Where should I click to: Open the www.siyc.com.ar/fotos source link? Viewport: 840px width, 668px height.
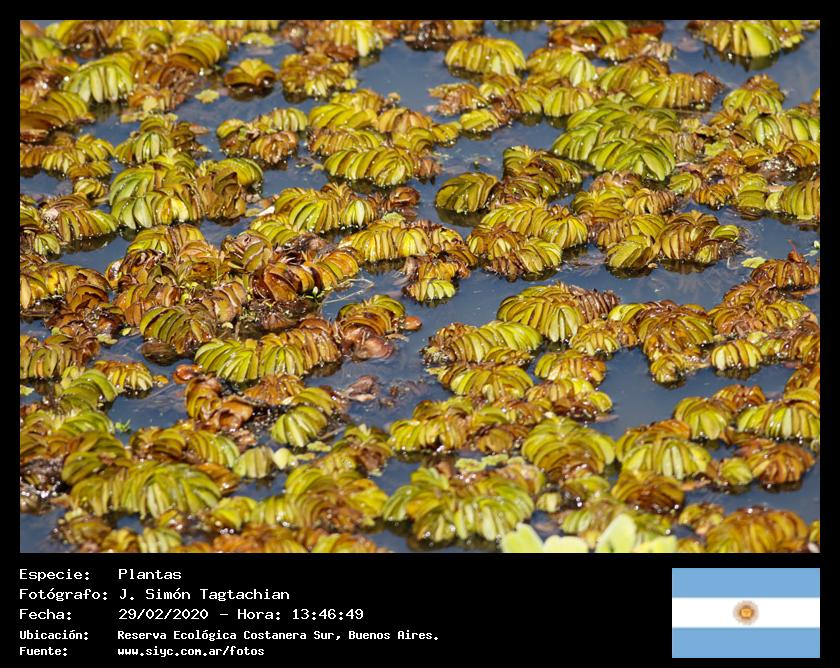click(190, 651)
